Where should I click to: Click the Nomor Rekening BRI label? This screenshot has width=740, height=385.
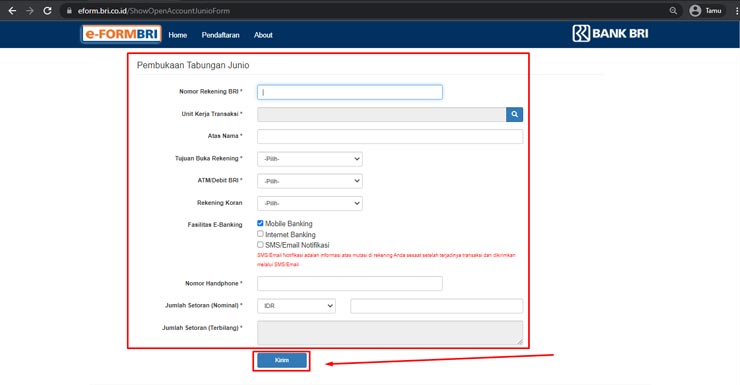210,92
